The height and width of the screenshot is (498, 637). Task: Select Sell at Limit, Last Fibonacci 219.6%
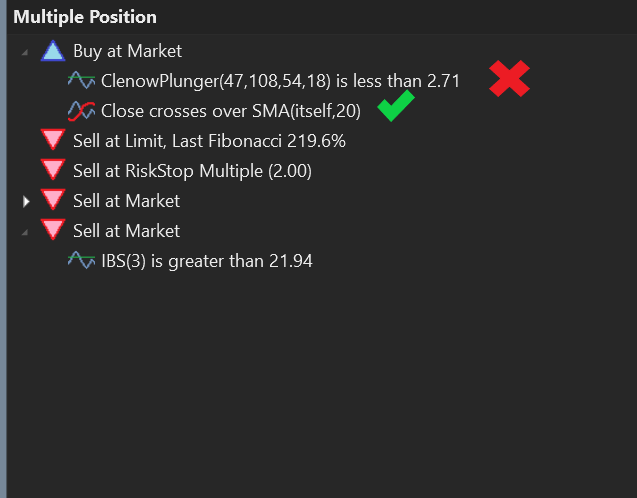click(x=209, y=141)
